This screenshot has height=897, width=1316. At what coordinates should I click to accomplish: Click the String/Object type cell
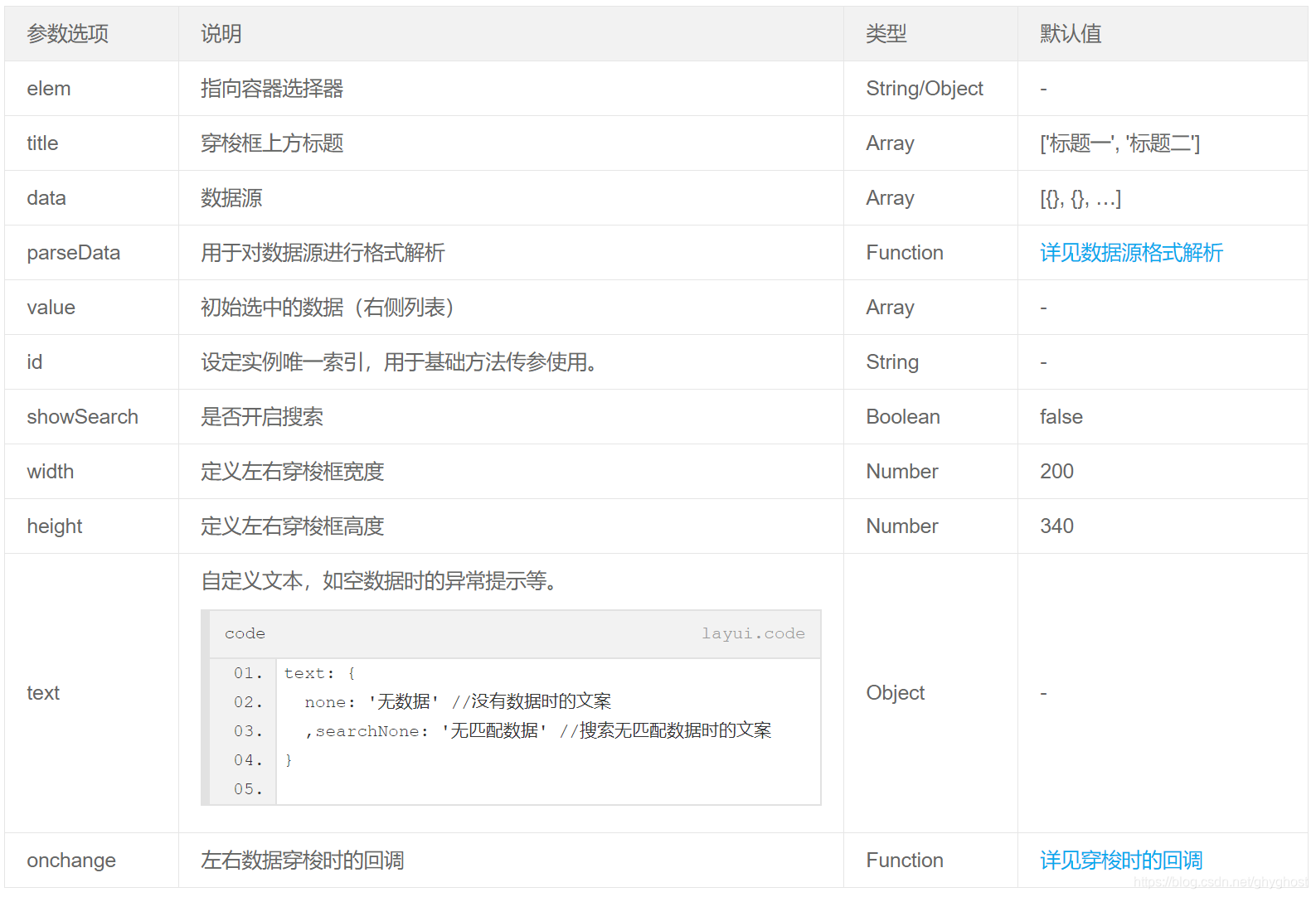click(x=925, y=89)
